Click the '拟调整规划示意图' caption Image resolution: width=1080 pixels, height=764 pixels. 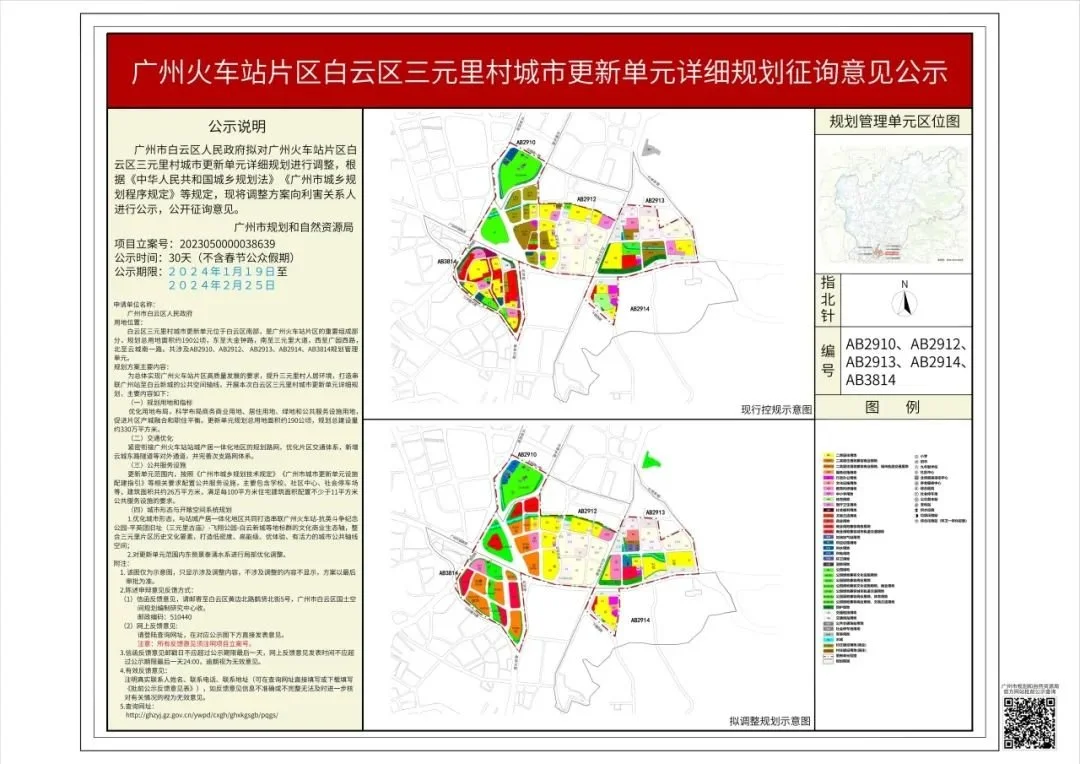pyautogui.click(x=770, y=721)
